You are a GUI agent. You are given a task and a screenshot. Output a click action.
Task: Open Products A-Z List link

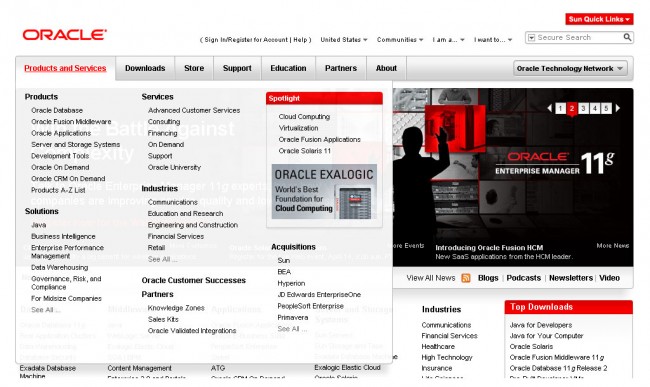pos(58,190)
